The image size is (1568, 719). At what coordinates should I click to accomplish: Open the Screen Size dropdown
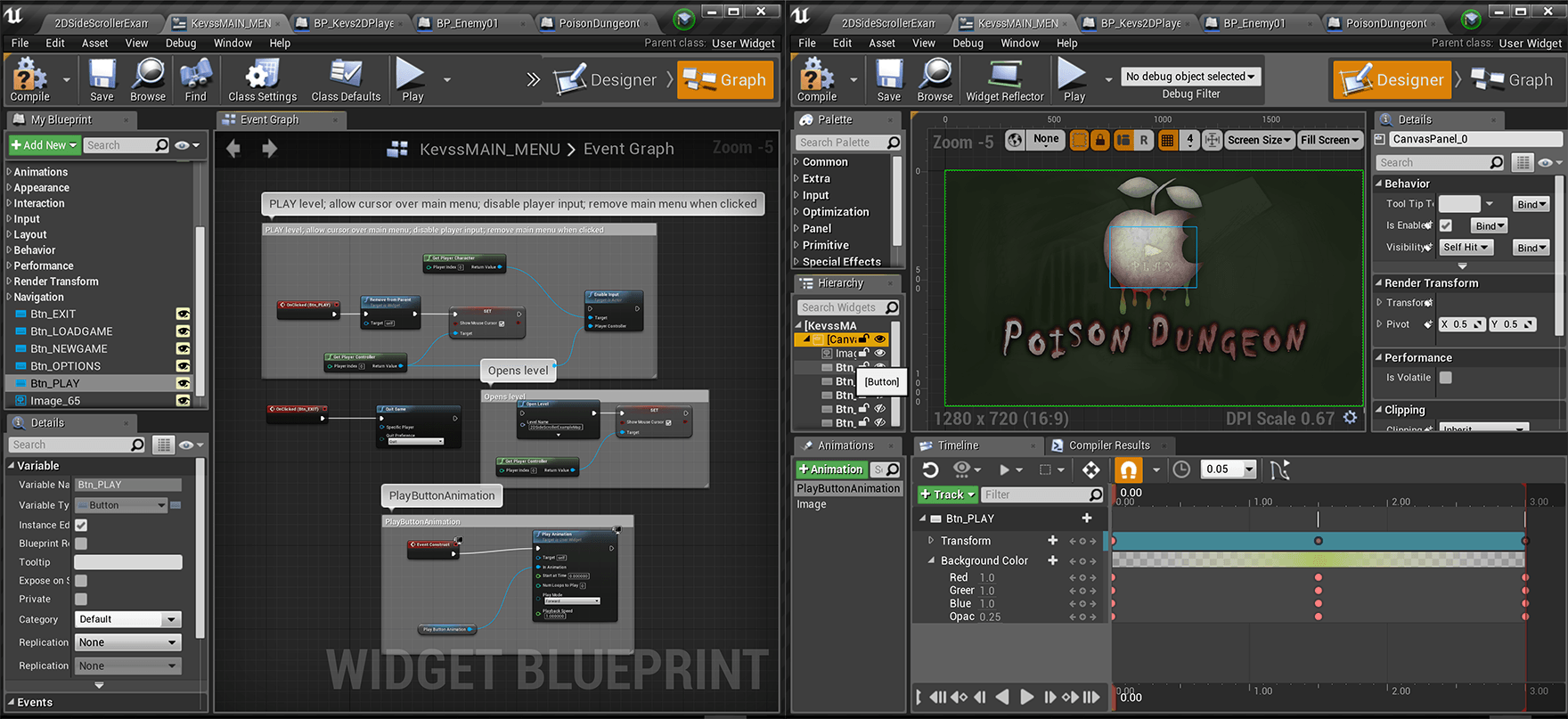1259,140
